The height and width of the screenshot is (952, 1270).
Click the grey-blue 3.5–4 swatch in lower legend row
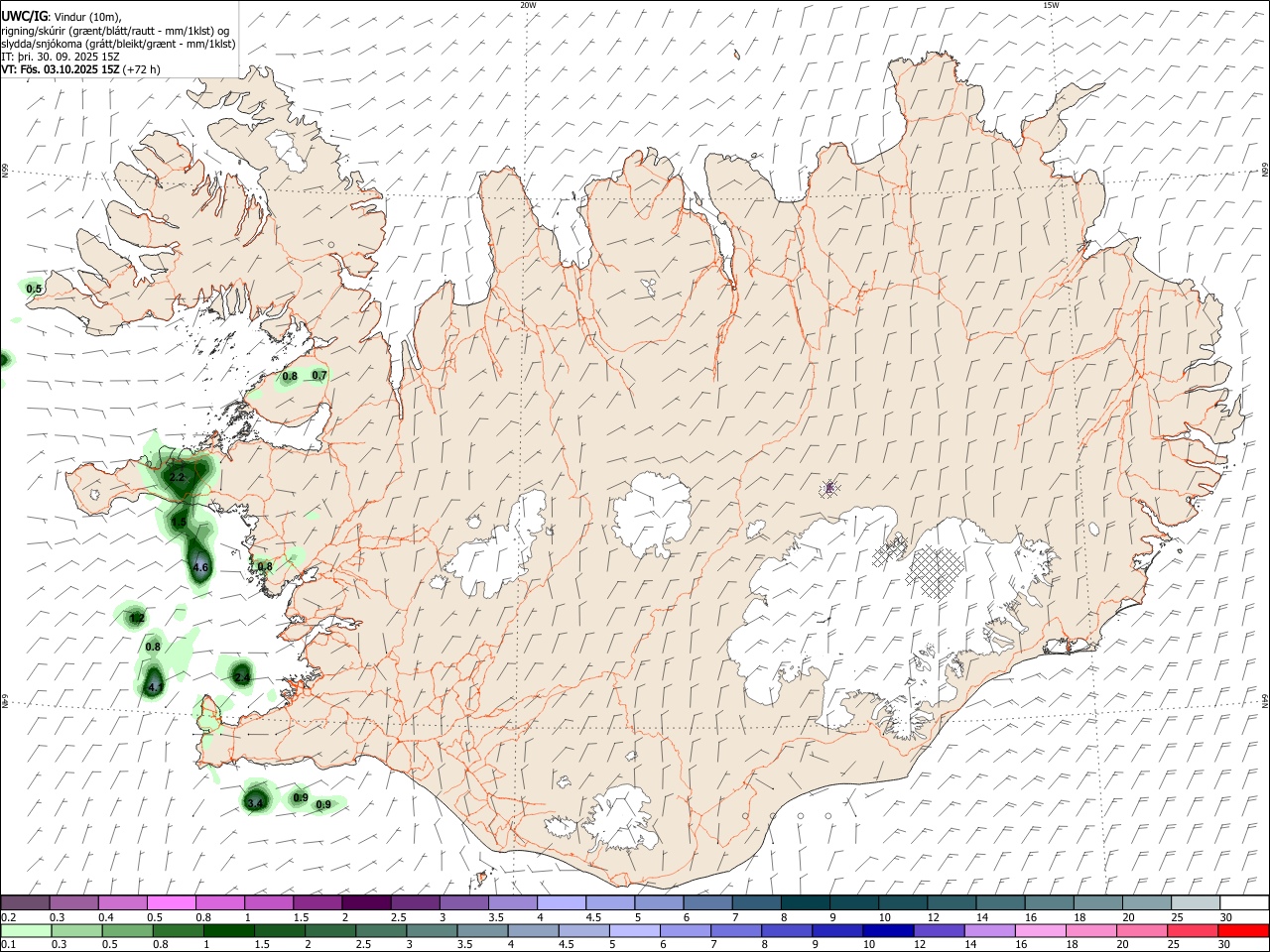pos(483,930)
